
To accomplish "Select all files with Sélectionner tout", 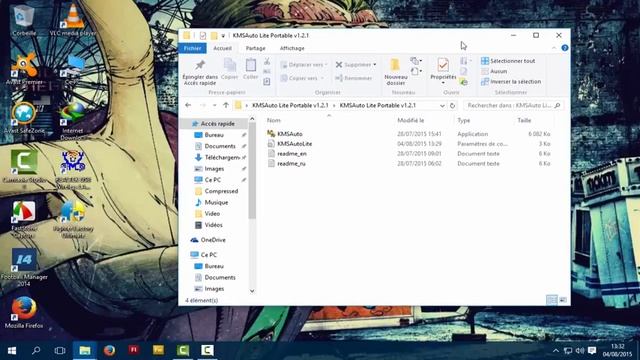I will point(508,61).
